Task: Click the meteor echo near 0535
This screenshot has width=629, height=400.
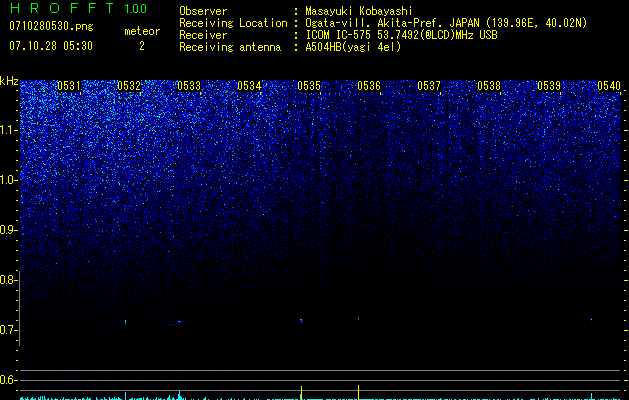Action: [x=301, y=320]
